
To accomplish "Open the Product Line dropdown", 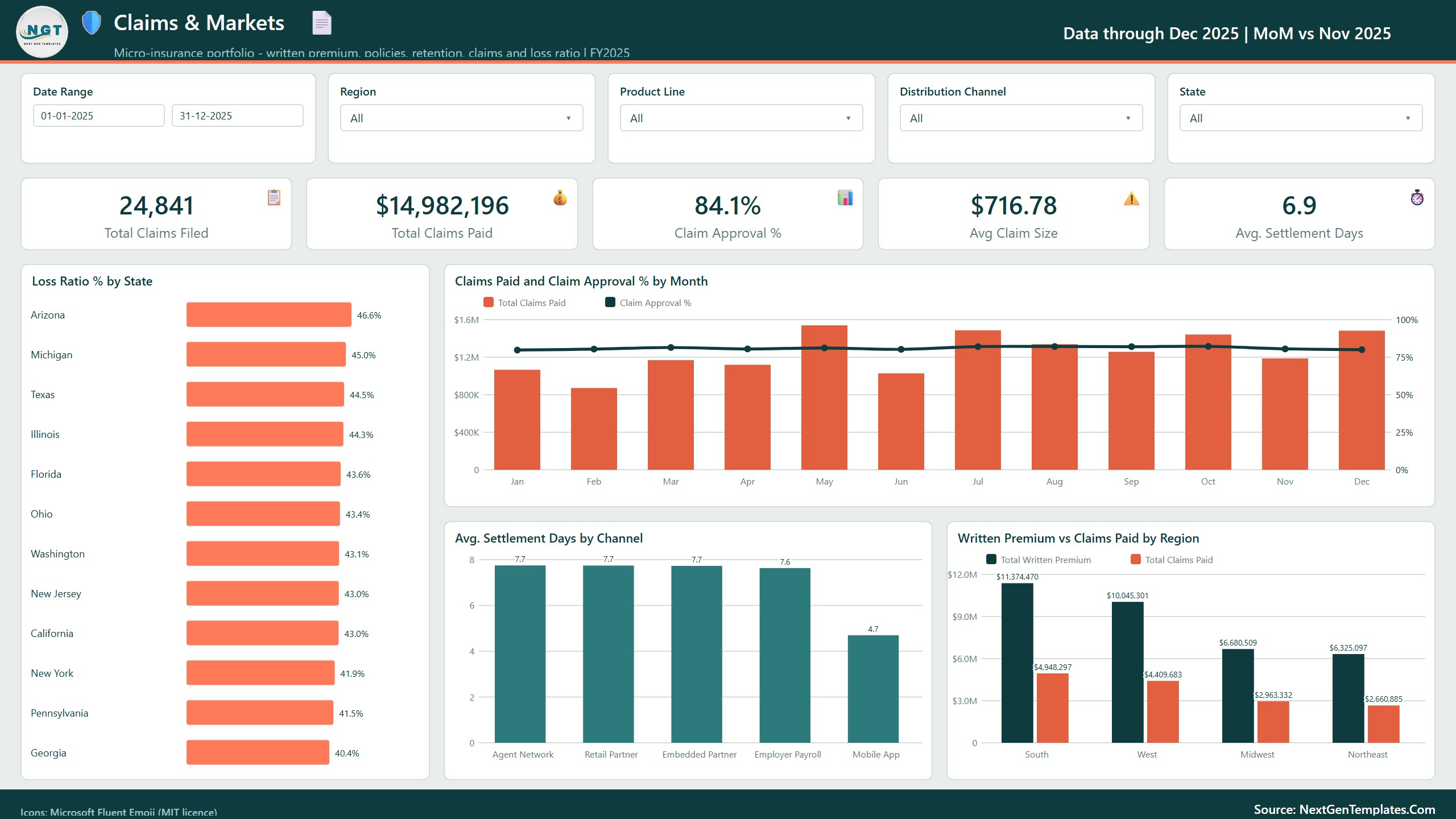I will coord(742,118).
